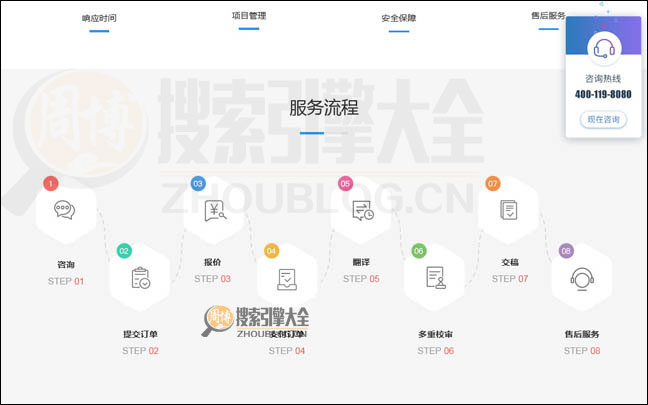The width and height of the screenshot is (648, 405).
Task: Click the blue 03 step badge
Action: pyautogui.click(x=198, y=183)
